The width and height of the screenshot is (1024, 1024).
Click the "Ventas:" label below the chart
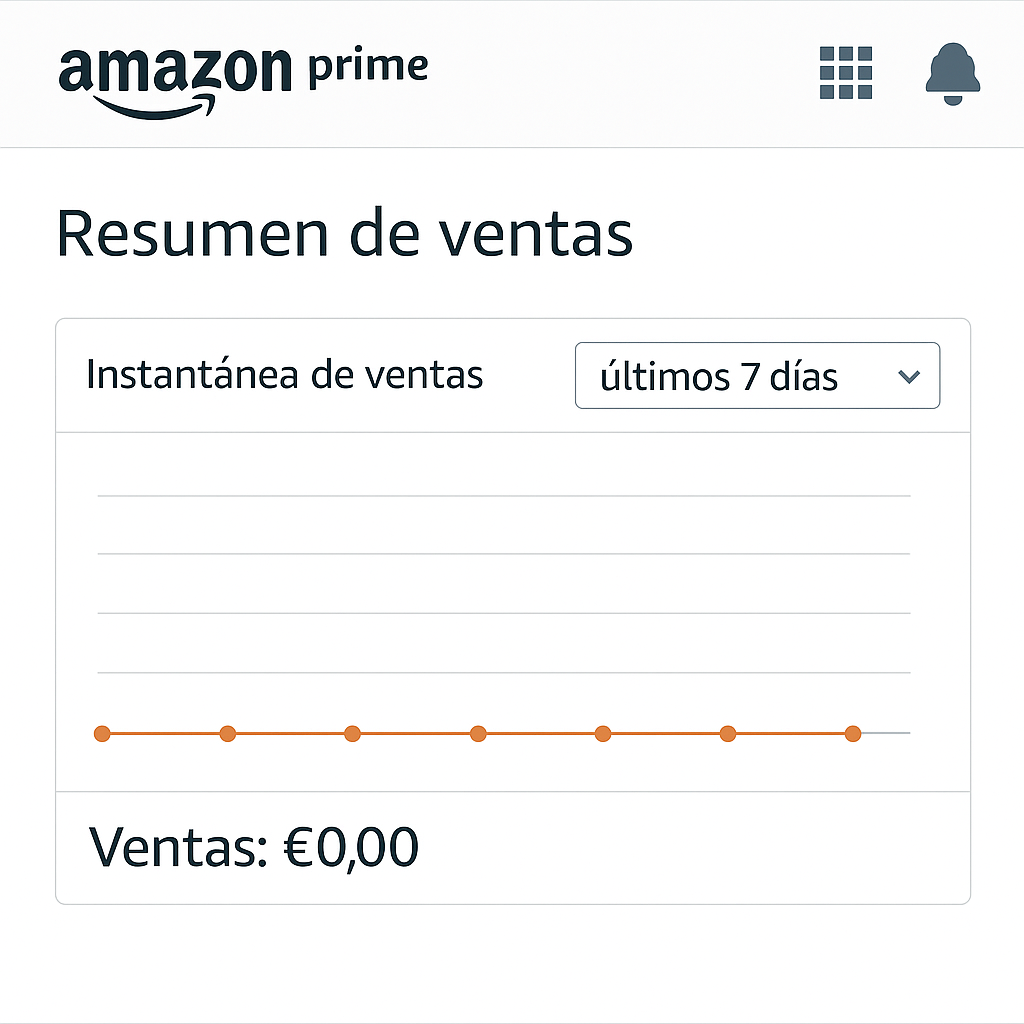[177, 848]
